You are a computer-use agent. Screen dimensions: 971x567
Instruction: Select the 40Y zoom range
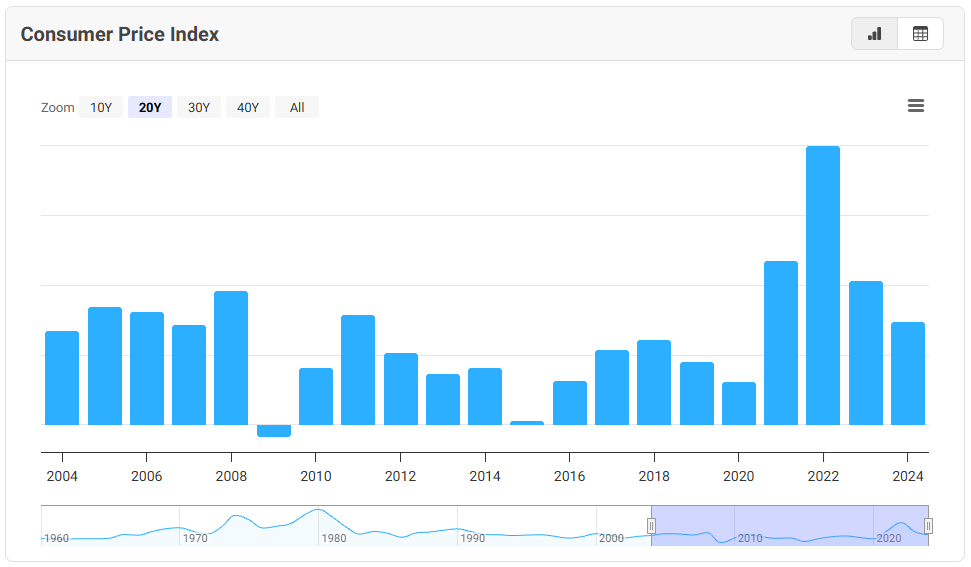click(x=248, y=108)
